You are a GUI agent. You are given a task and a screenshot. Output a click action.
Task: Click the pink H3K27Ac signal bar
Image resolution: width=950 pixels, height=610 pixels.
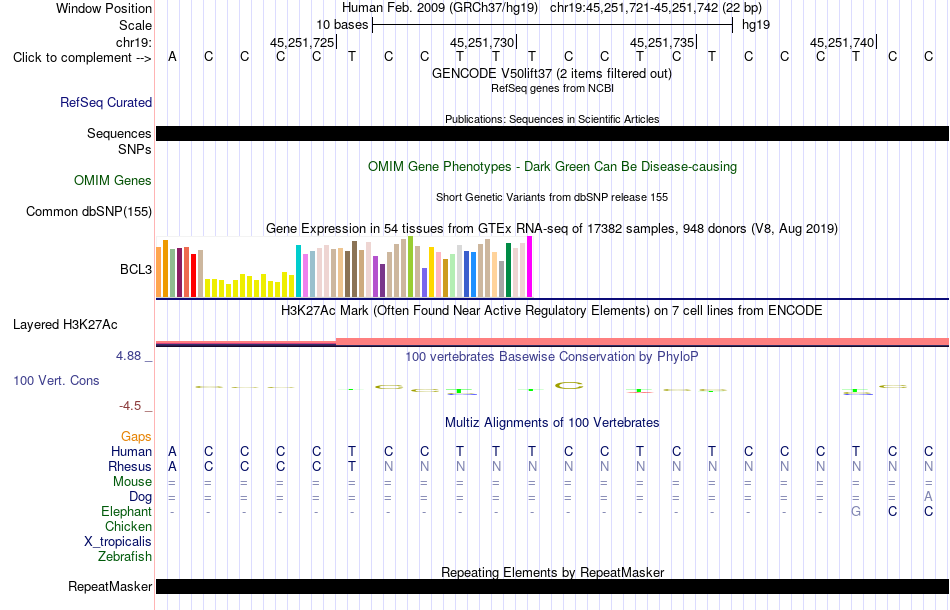point(642,342)
